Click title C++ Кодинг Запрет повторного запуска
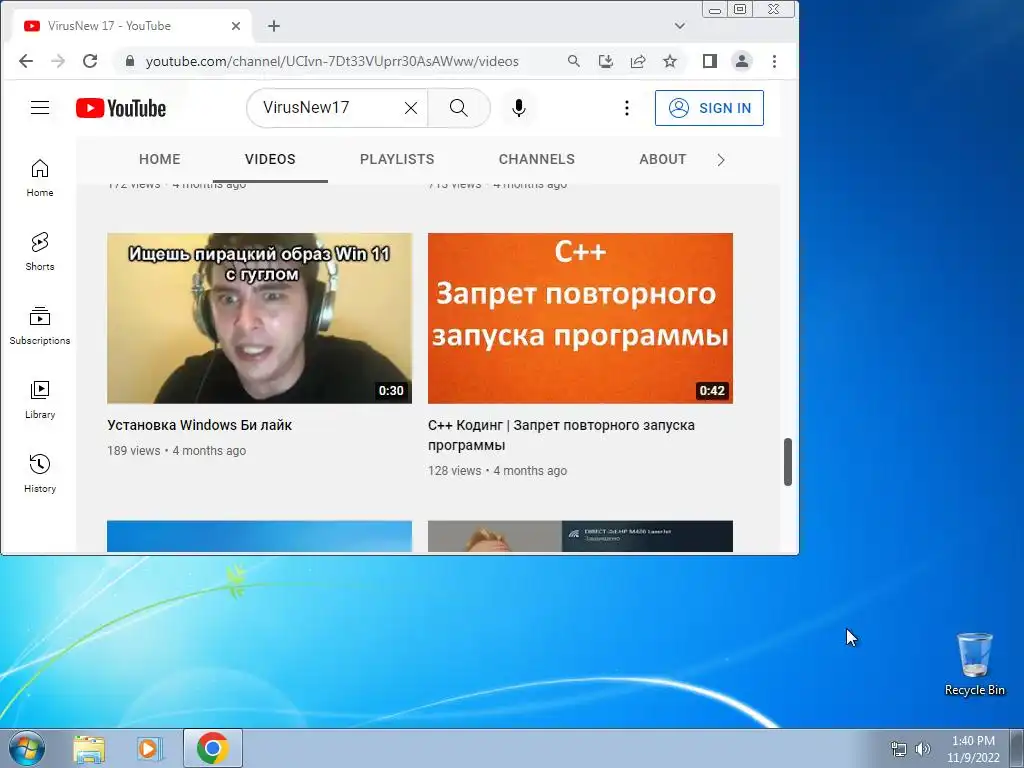1024x768 pixels. pos(561,435)
